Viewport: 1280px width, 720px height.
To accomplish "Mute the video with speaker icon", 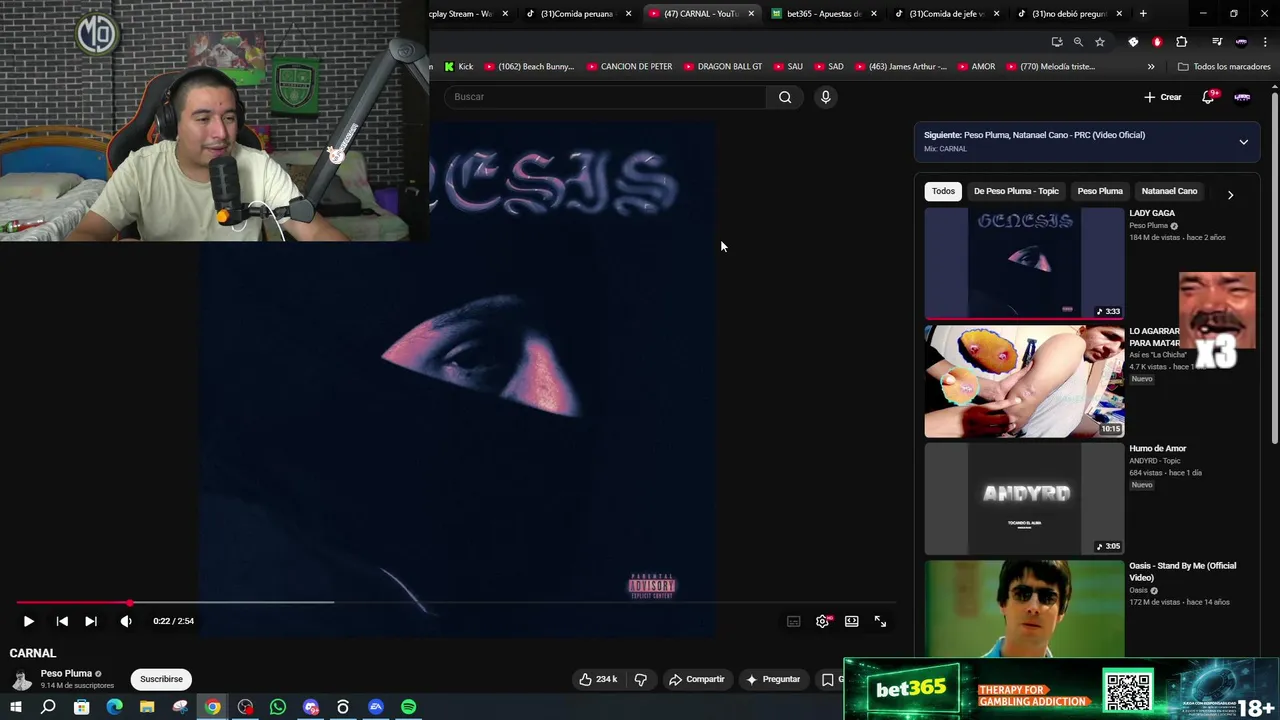I will click(126, 621).
